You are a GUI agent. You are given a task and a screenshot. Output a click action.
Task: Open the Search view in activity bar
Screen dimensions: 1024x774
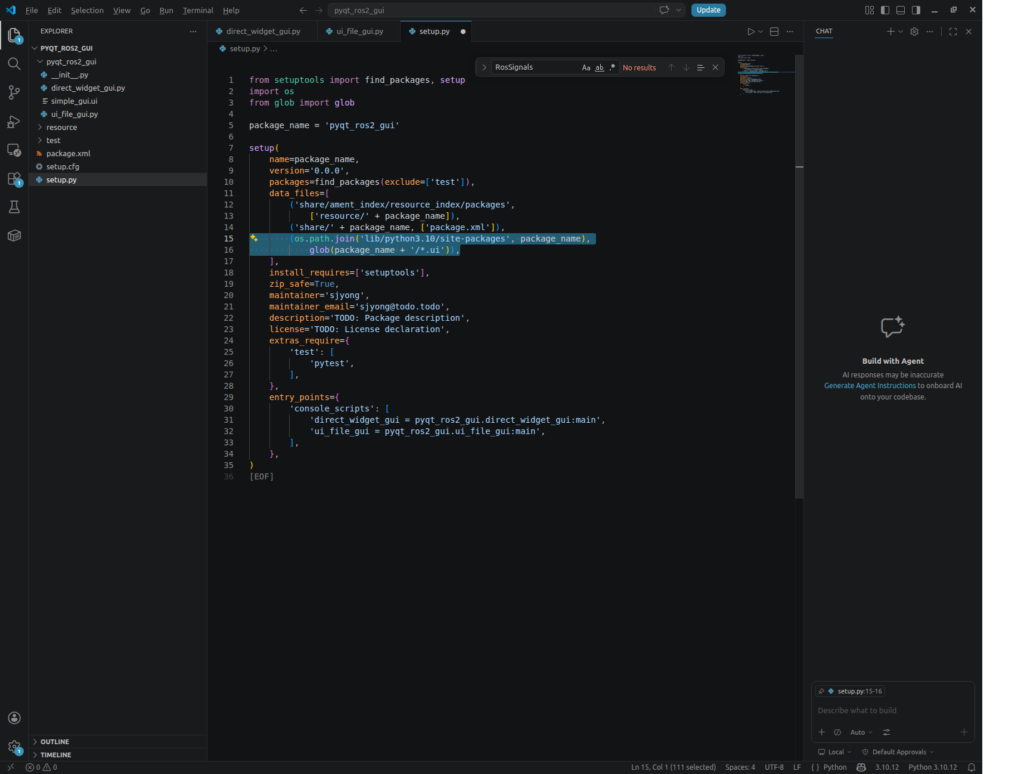(14, 63)
